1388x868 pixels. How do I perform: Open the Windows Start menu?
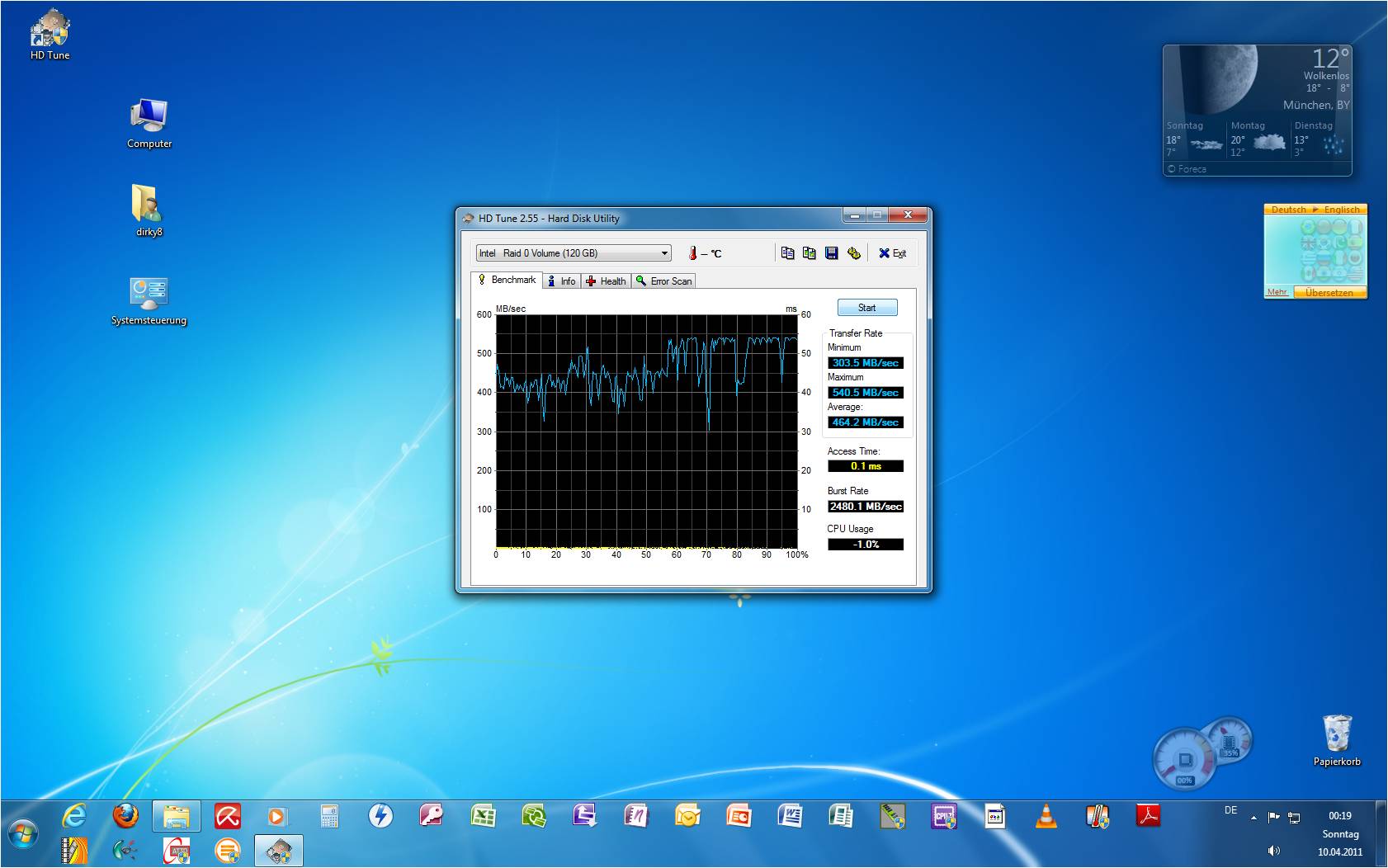pyautogui.click(x=22, y=834)
